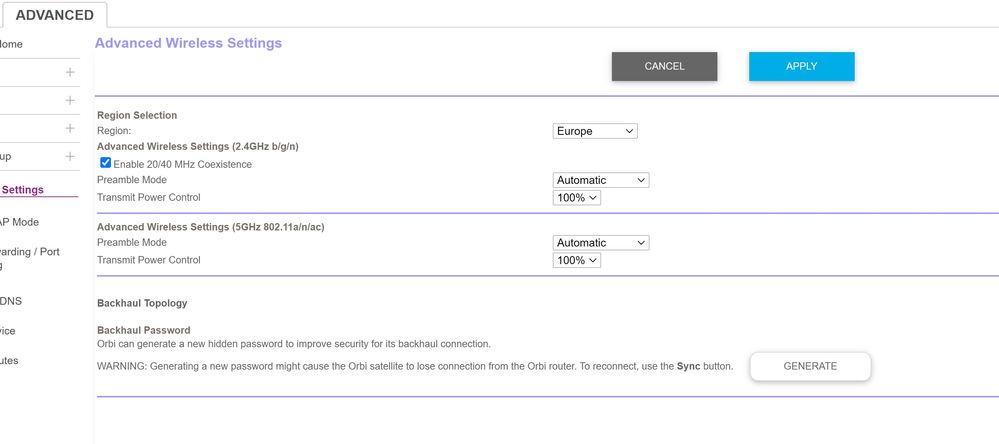Open 2.4GHz Transmit Power Control dropdown
Screen dimensions: 999x444
577,198
